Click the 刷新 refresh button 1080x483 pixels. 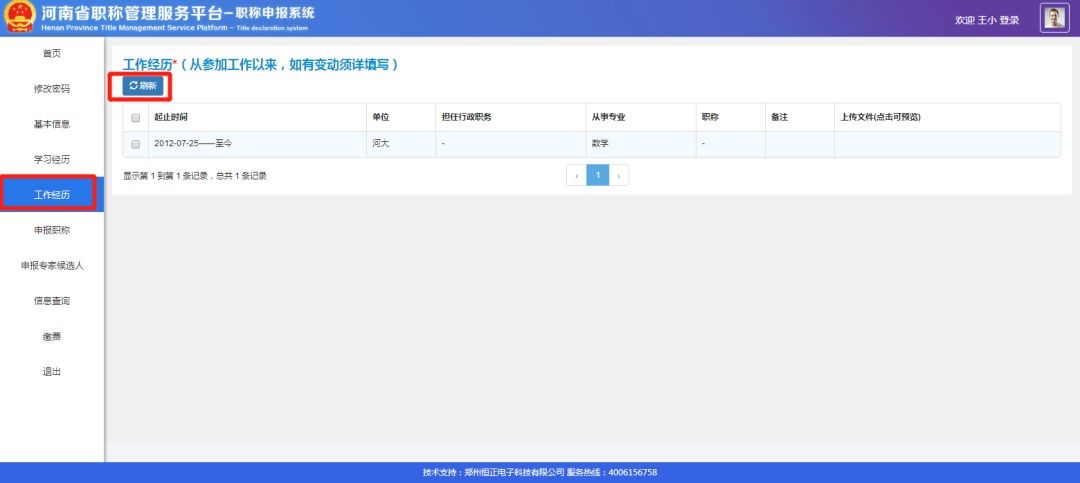tap(143, 86)
